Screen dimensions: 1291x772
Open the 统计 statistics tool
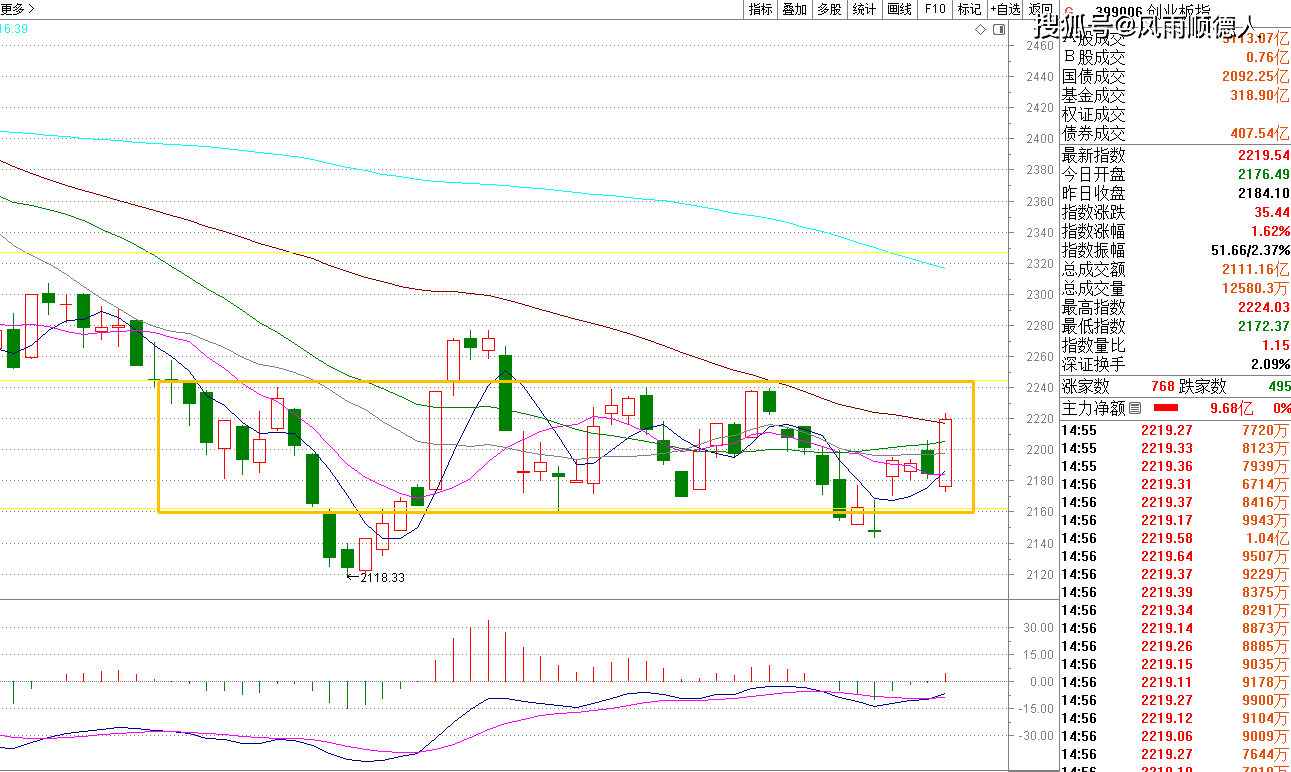pyautogui.click(x=864, y=9)
